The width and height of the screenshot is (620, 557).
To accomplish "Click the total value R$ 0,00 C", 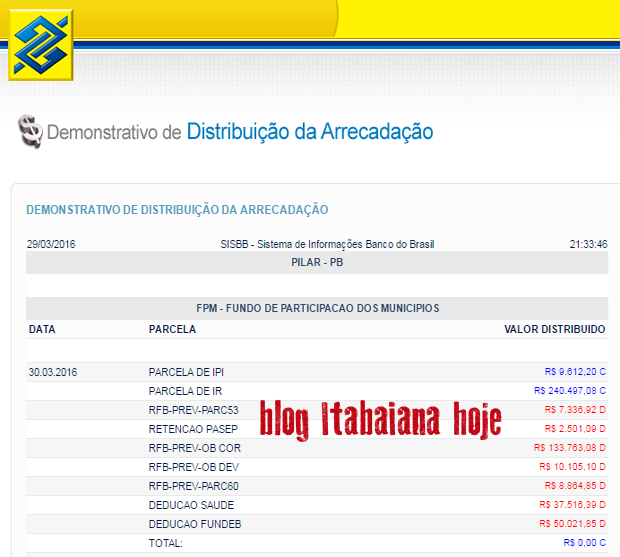I will [584, 542].
